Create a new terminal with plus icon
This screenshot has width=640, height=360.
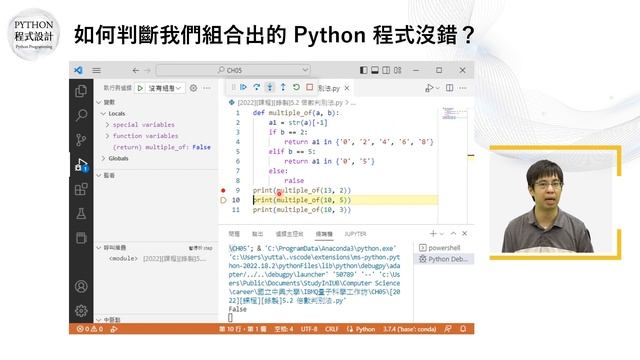433,233
